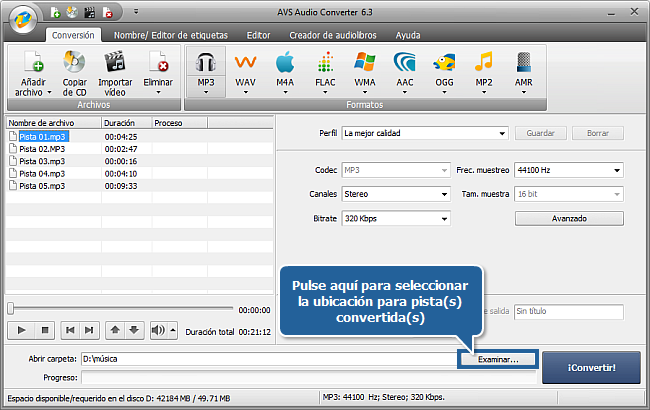Switch to the Editor tab

258,35
